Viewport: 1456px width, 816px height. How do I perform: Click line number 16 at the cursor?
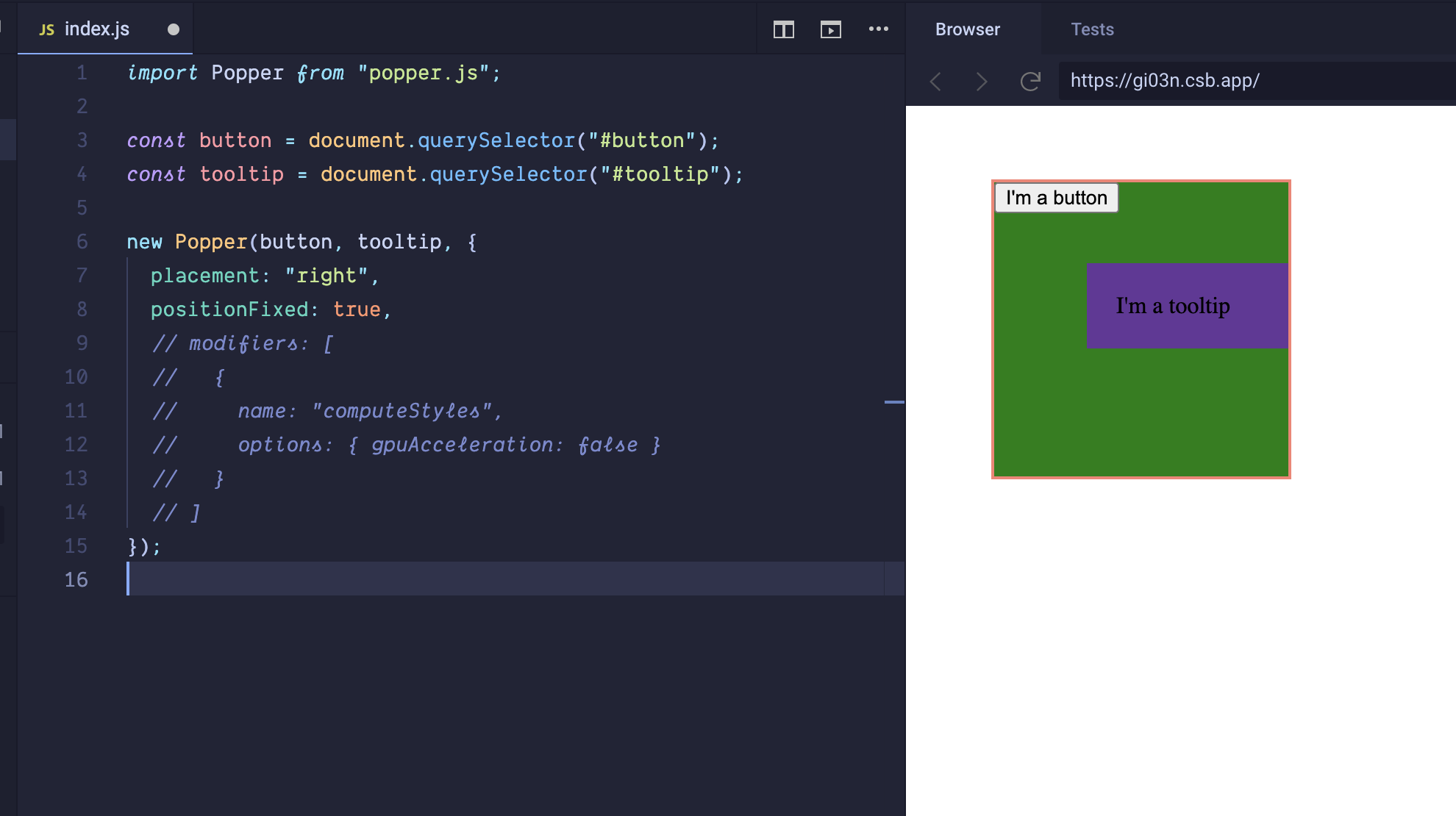point(76,579)
